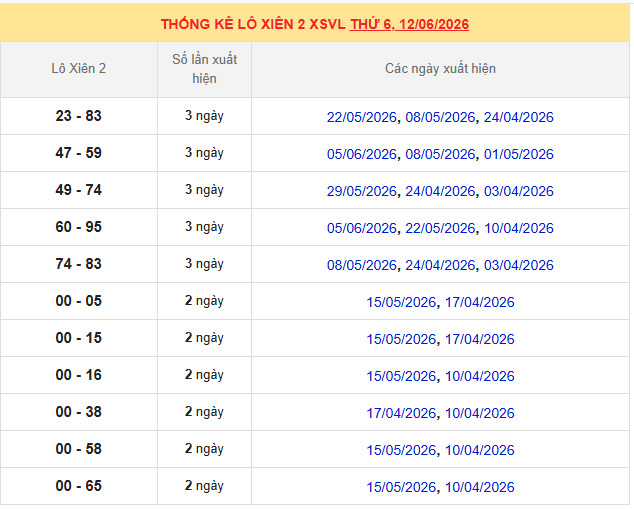Select the '00 - 65' pair cell
The image size is (634, 509).
click(x=78, y=486)
